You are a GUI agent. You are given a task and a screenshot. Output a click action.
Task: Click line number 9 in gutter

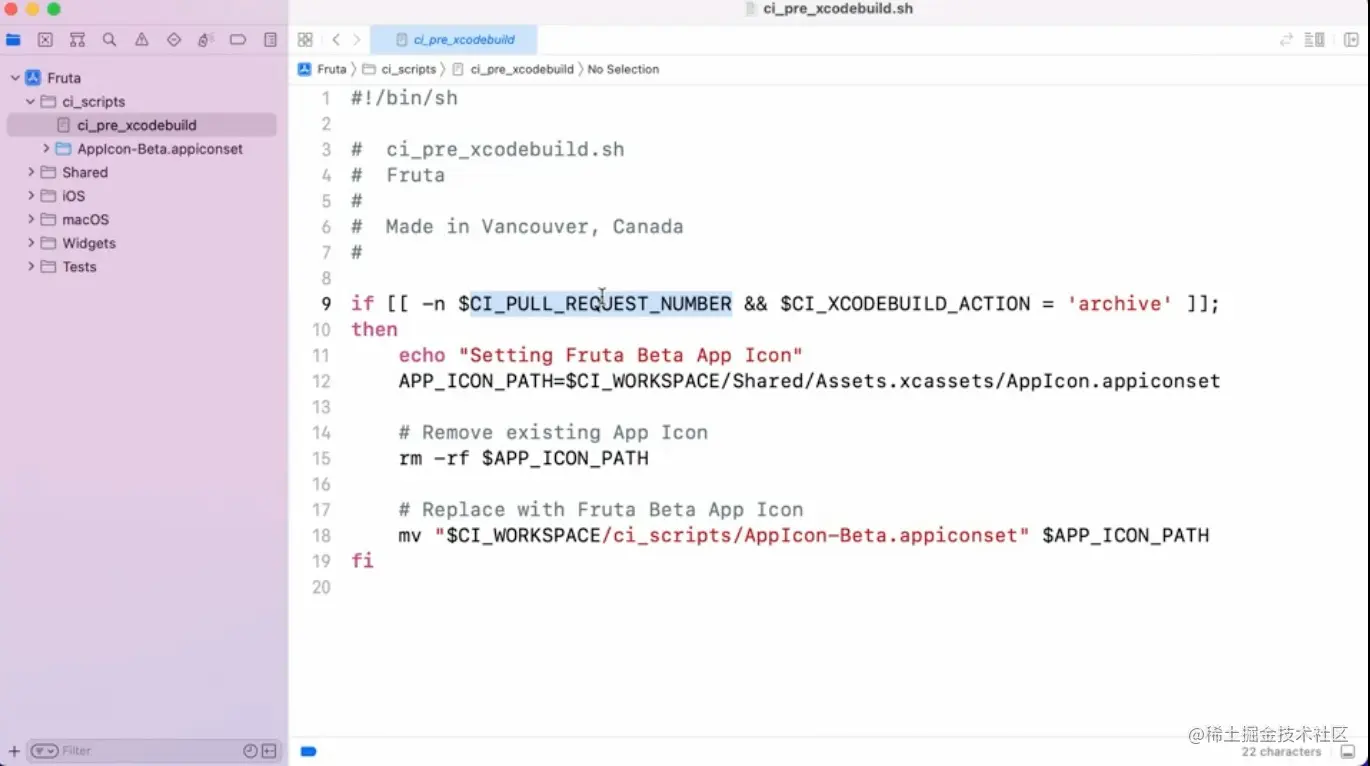[326, 304]
